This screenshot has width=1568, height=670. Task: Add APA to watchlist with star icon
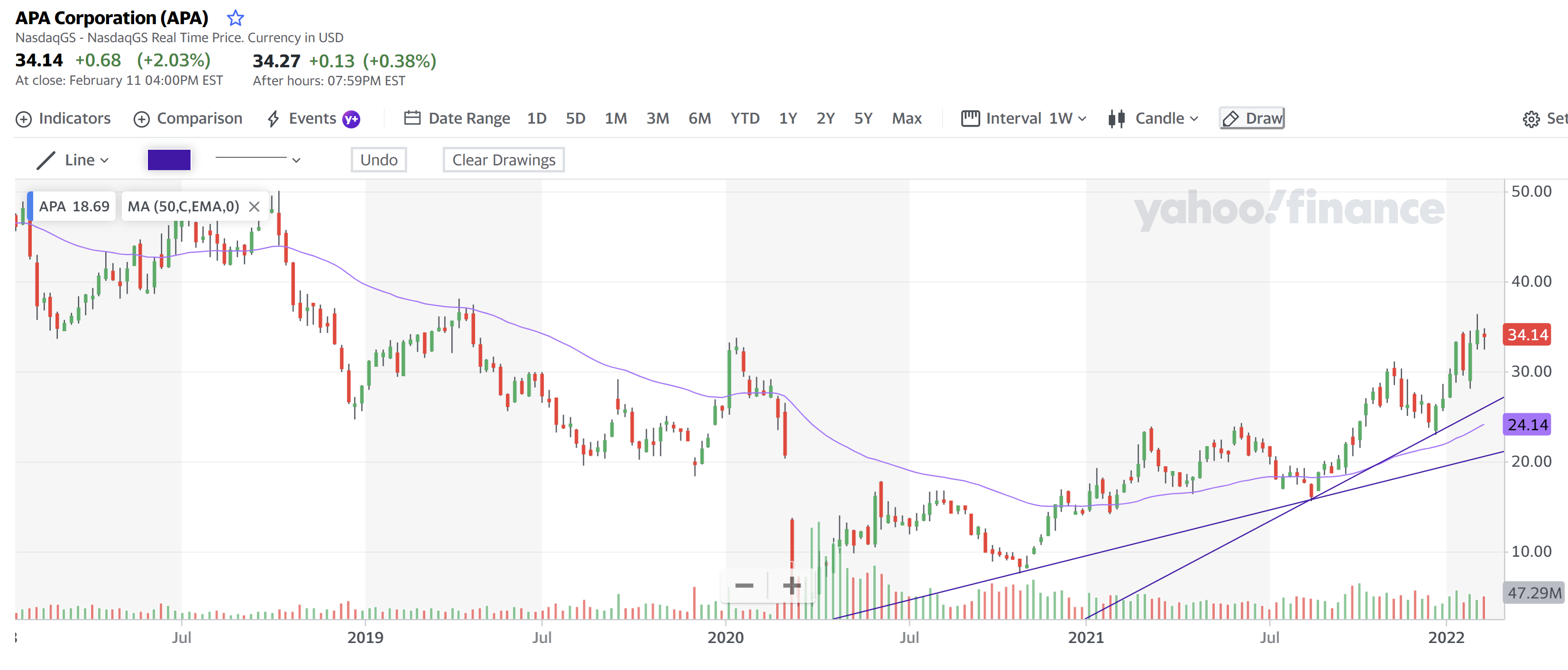235,18
